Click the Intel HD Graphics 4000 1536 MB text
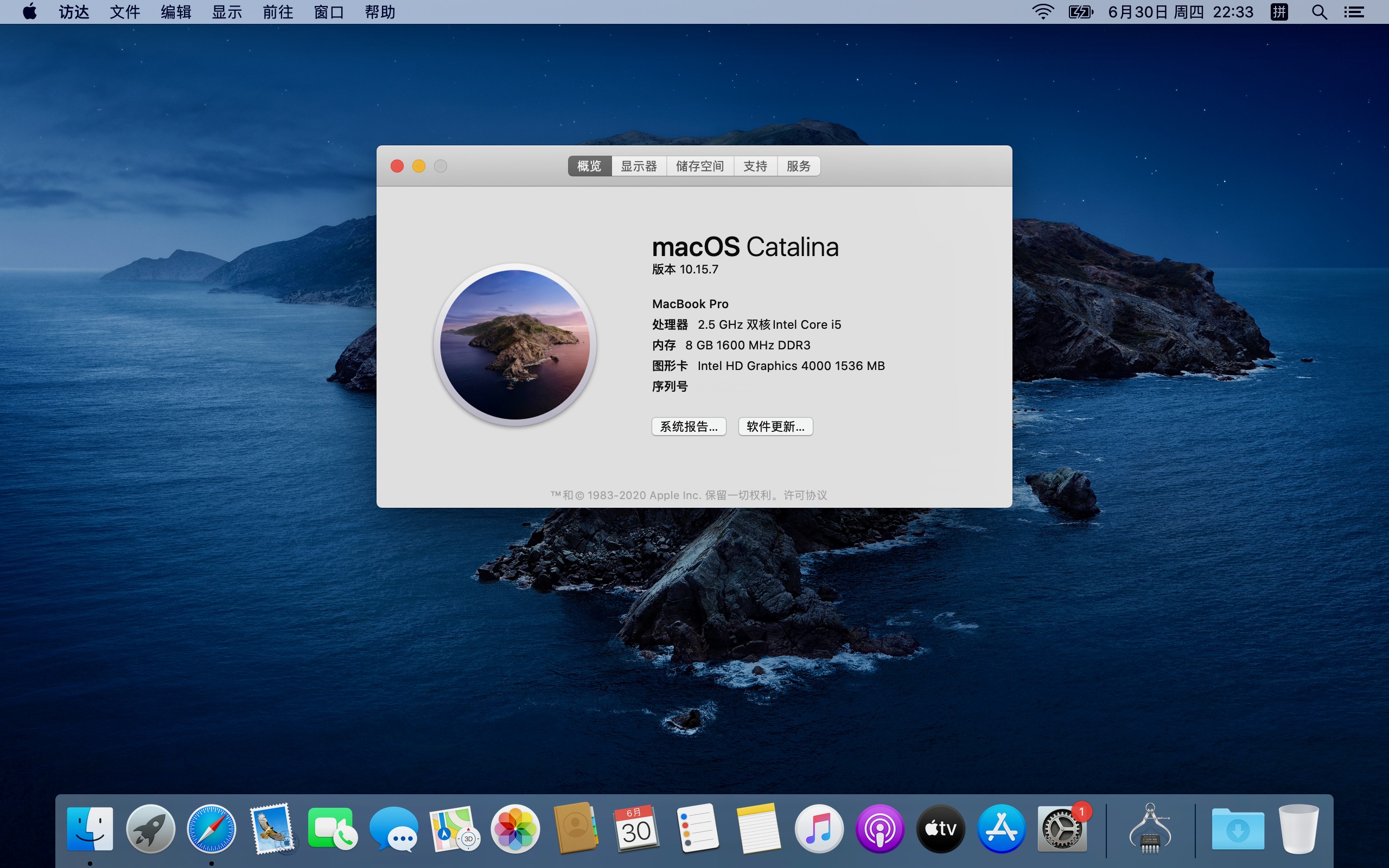This screenshot has width=1389, height=868. click(x=791, y=366)
